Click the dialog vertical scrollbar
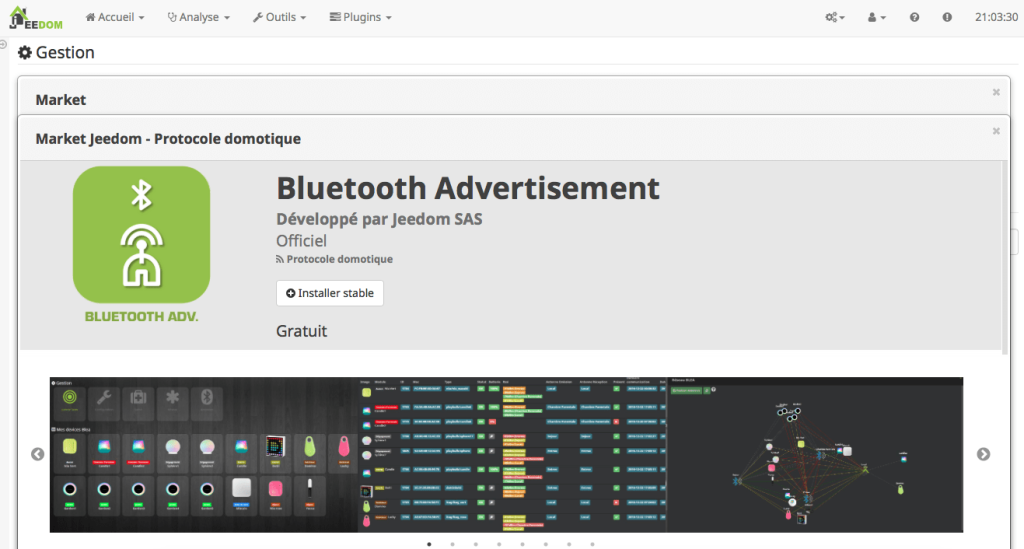 1005,250
